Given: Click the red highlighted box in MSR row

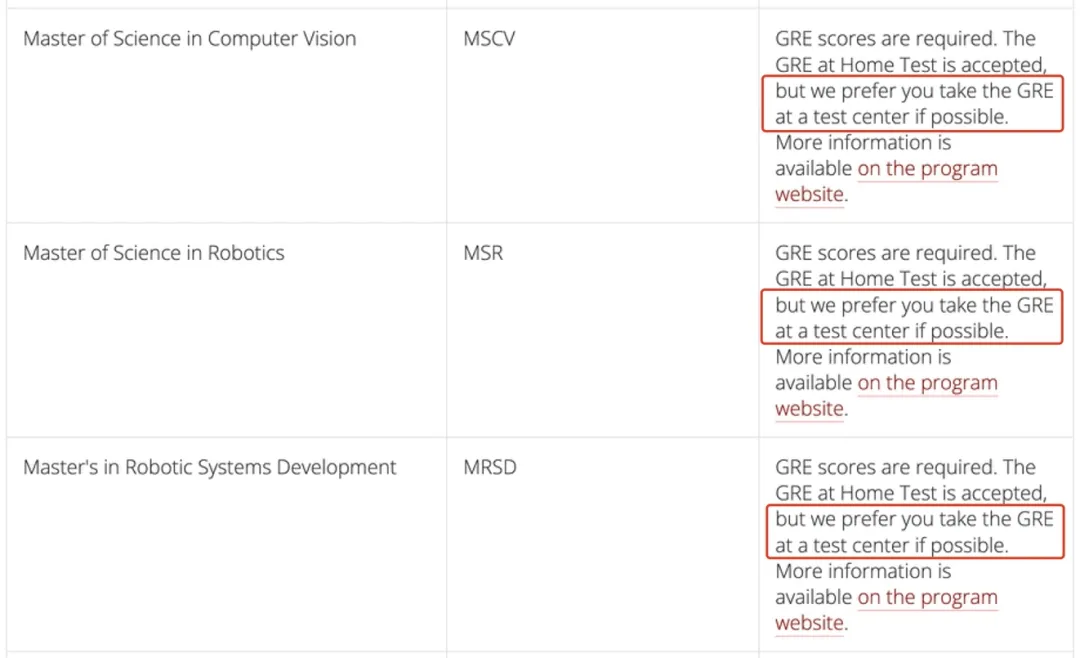Looking at the screenshot, I should (x=913, y=318).
